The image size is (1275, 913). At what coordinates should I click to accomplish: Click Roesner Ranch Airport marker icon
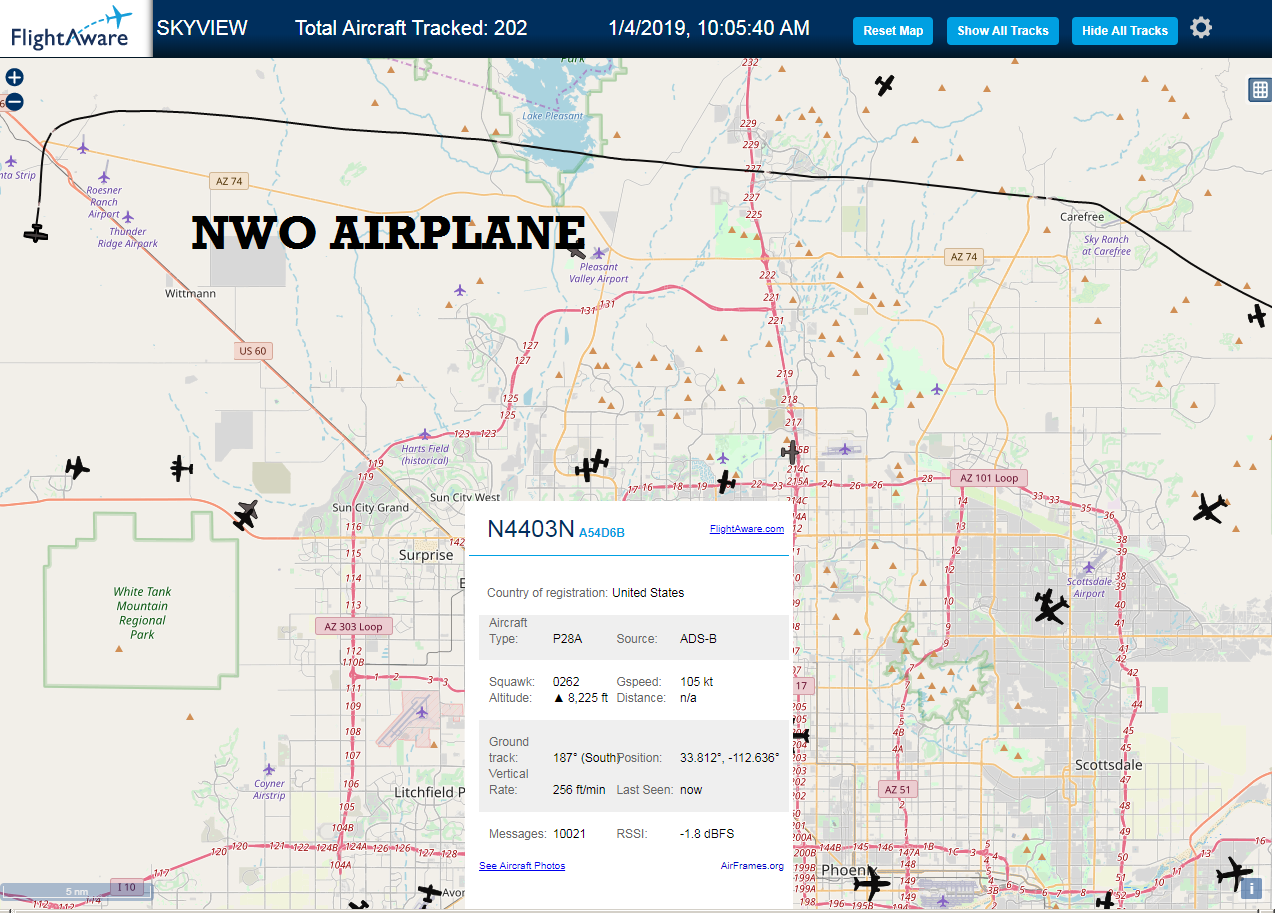(104, 177)
